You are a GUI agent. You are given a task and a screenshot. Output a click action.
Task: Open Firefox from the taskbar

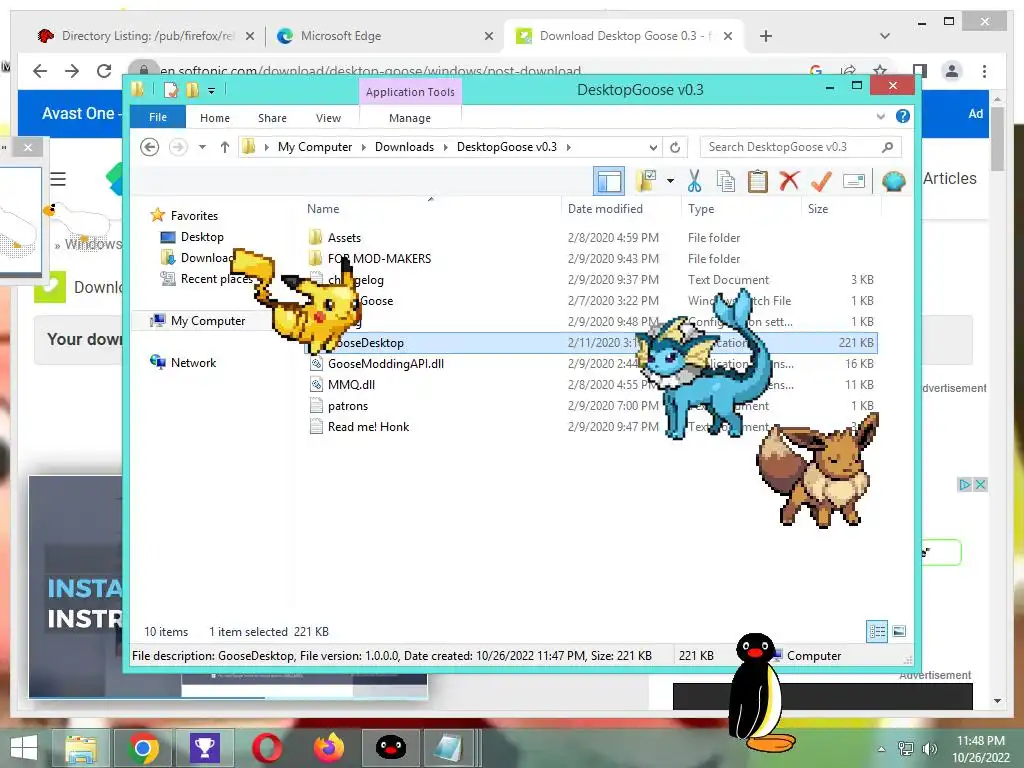click(328, 748)
